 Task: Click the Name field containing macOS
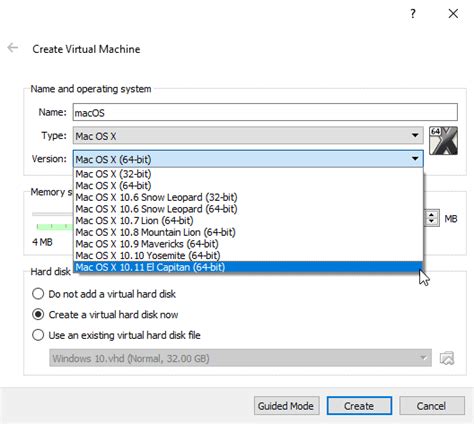tap(265, 112)
